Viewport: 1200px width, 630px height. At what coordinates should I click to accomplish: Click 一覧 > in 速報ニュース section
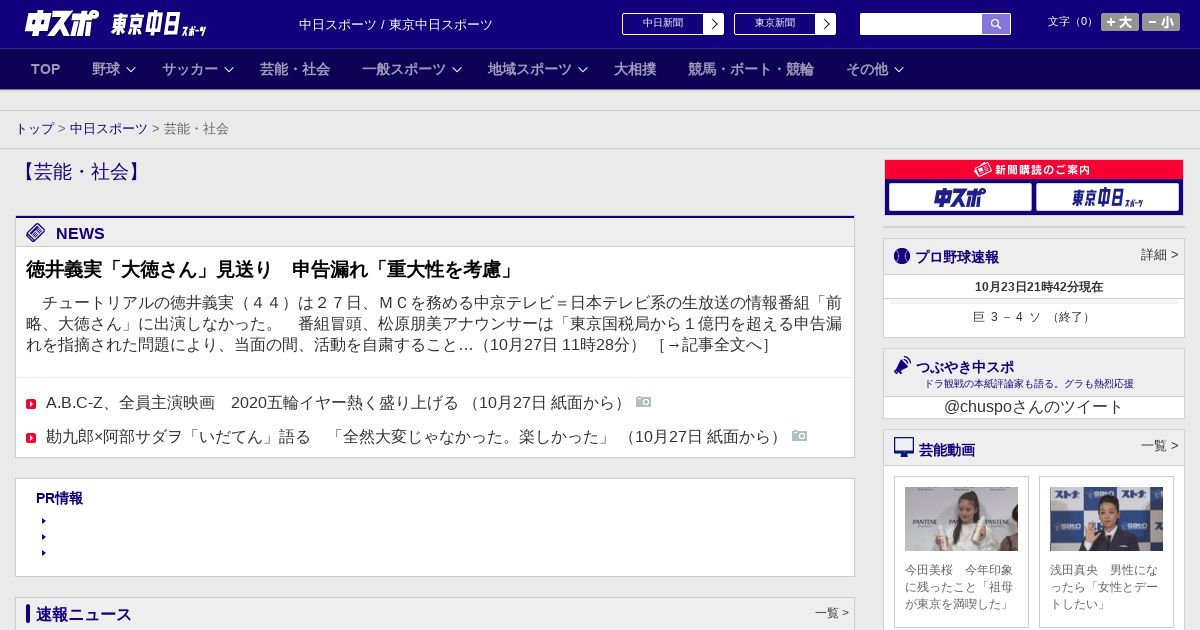coord(832,613)
